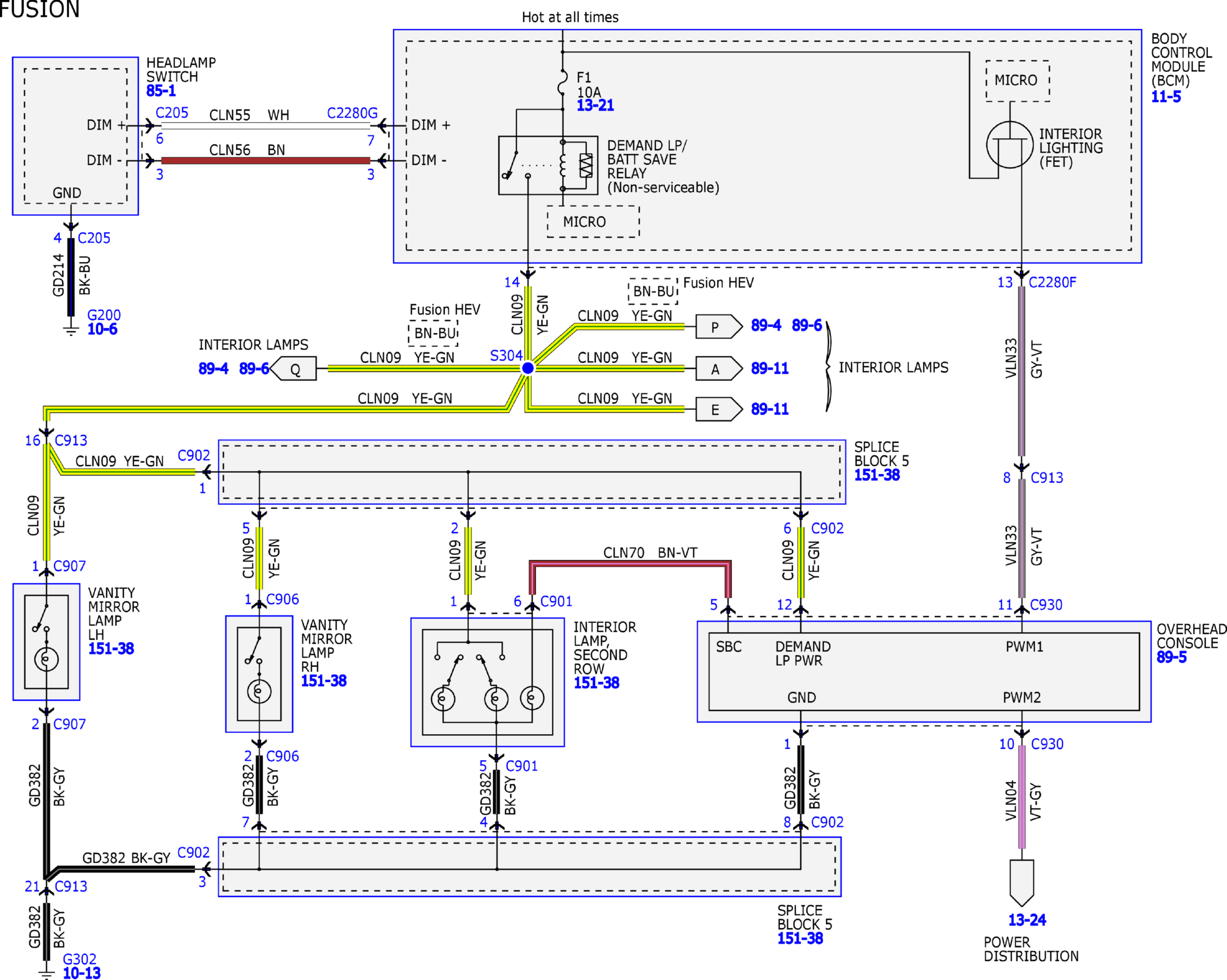Open 151-38 link under lower Splice Block 5
The width and height of the screenshot is (1227, 980).
click(800, 939)
